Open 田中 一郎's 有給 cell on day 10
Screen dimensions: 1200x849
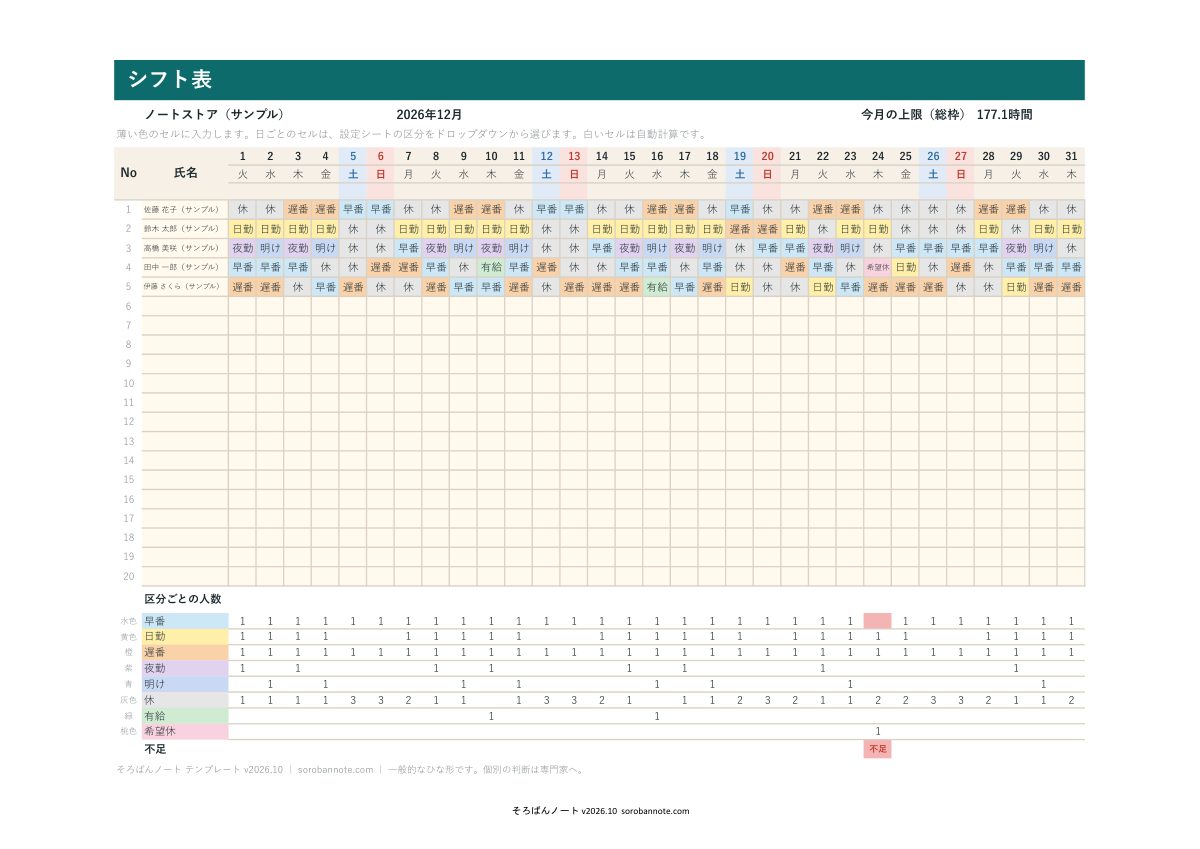coord(491,268)
